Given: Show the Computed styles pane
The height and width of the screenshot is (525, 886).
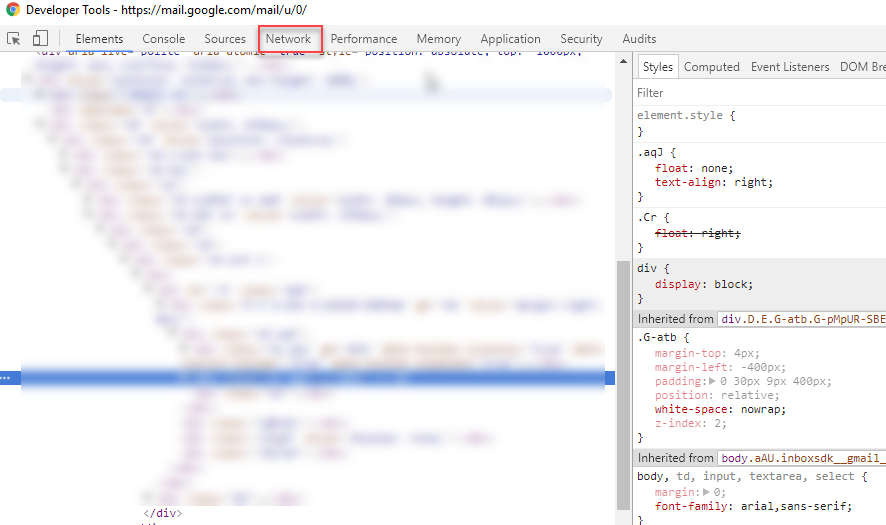Looking at the screenshot, I should pyautogui.click(x=711, y=67).
